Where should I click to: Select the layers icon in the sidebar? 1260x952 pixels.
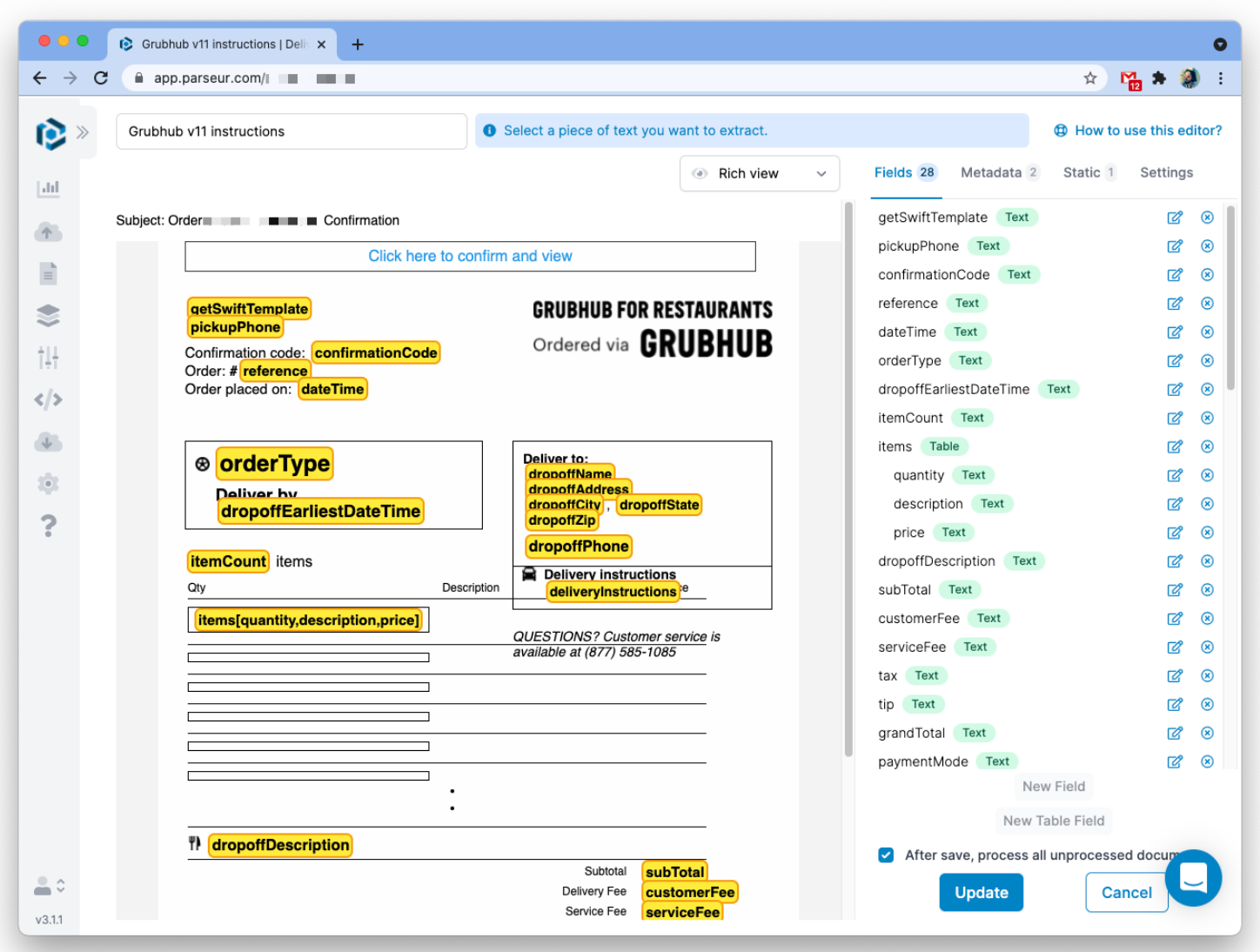[x=49, y=315]
